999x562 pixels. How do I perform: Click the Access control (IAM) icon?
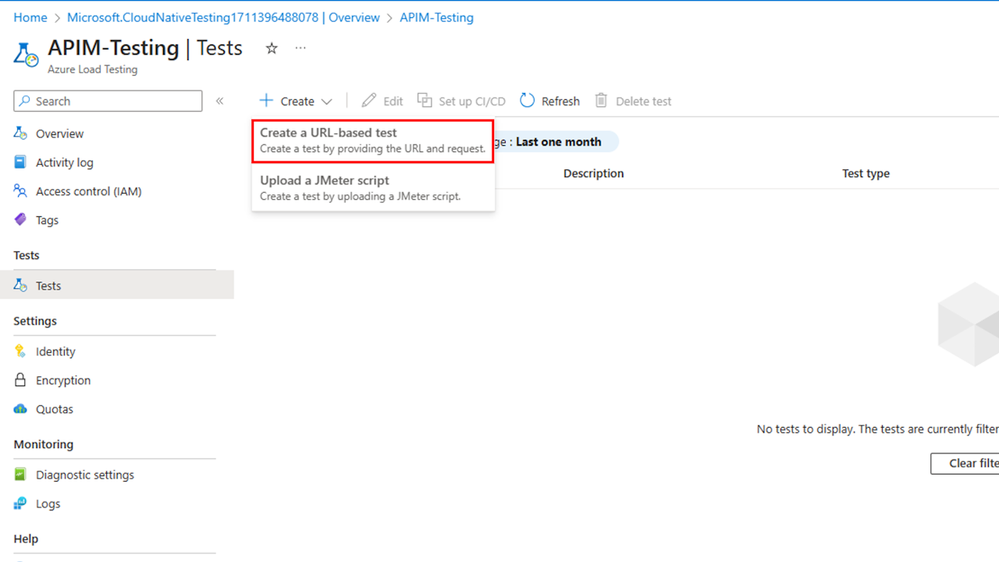tap(20, 191)
